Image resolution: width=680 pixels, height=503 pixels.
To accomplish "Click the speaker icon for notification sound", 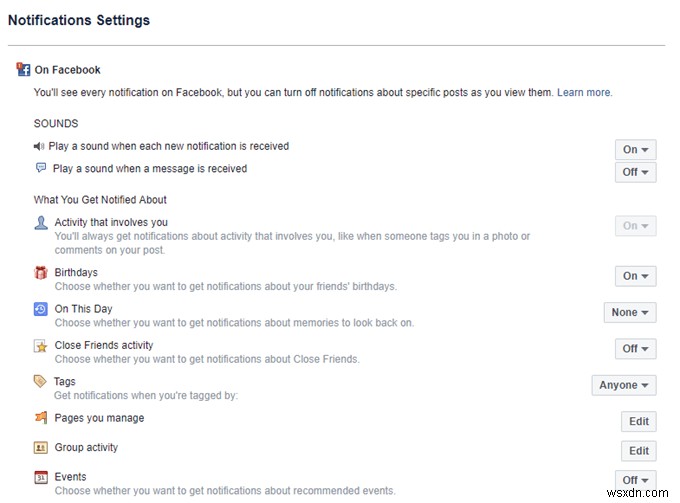I will (39, 147).
